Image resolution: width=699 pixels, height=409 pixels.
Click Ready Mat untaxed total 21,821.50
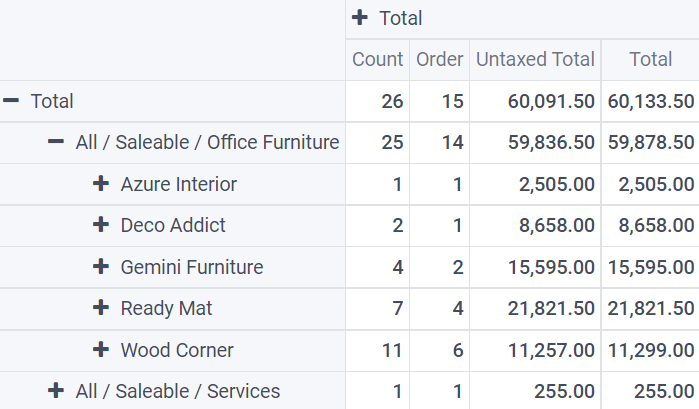tap(551, 308)
